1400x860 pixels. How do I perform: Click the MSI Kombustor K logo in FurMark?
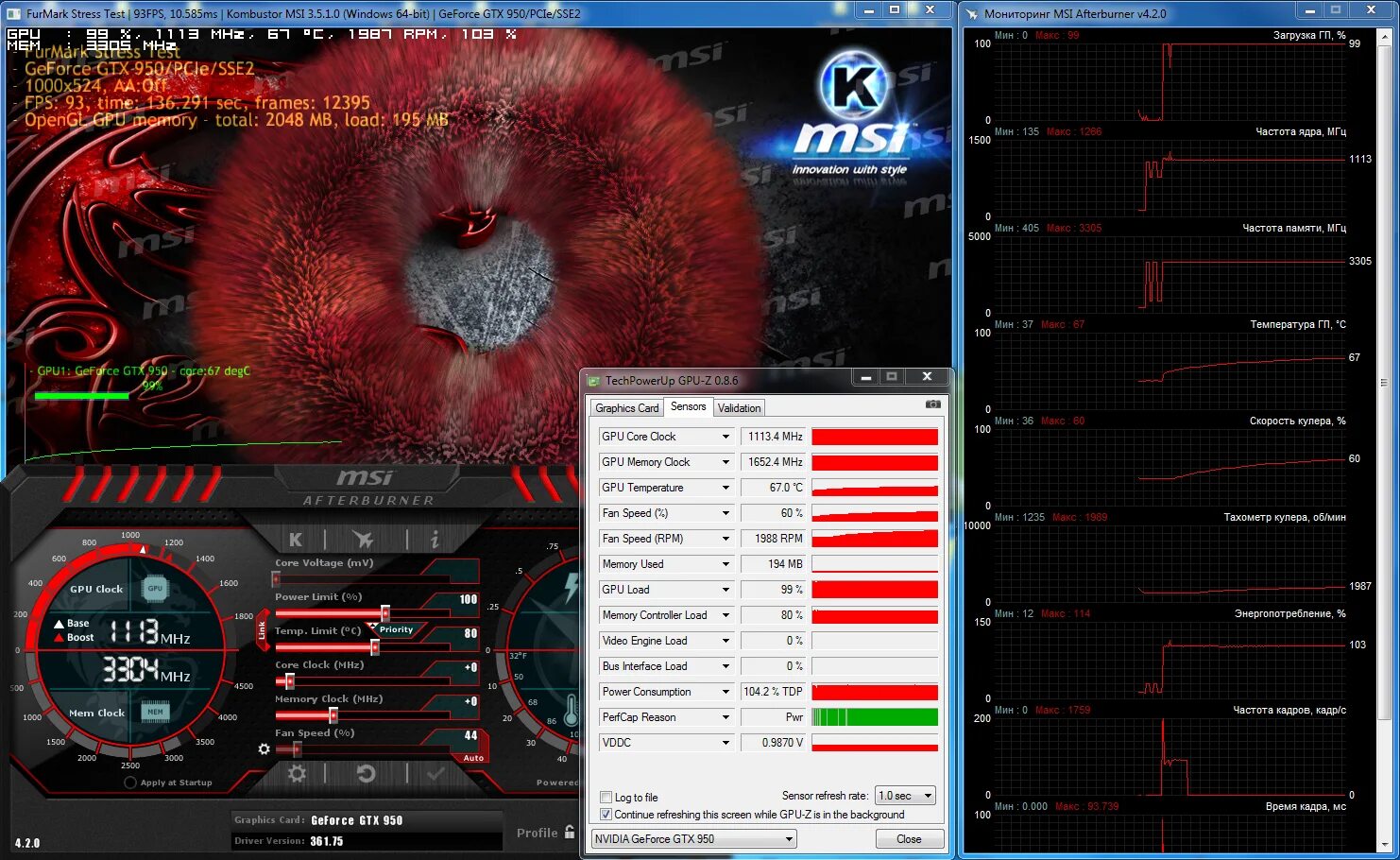click(x=854, y=86)
